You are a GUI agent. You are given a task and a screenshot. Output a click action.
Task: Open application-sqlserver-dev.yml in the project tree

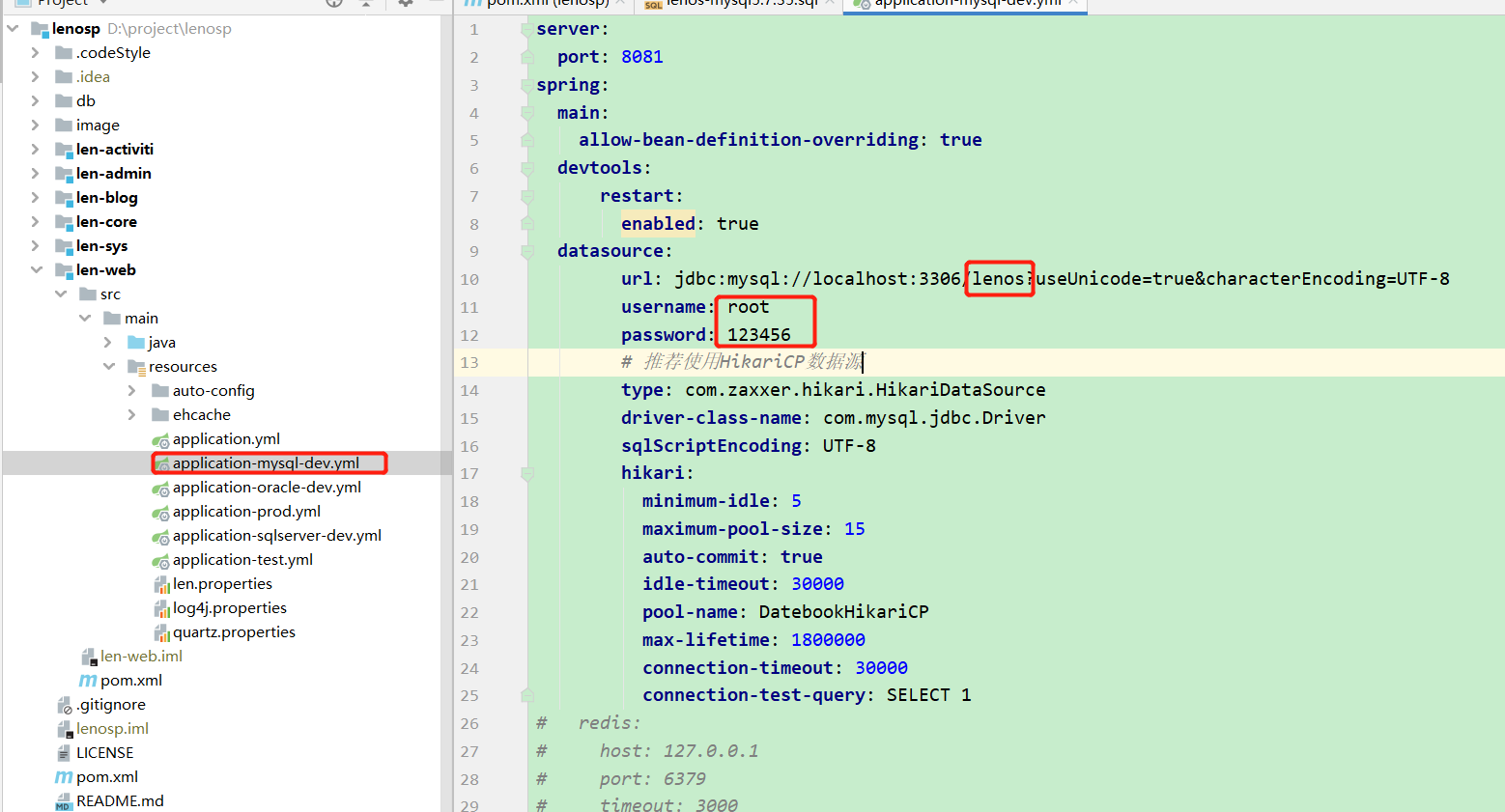click(277, 536)
